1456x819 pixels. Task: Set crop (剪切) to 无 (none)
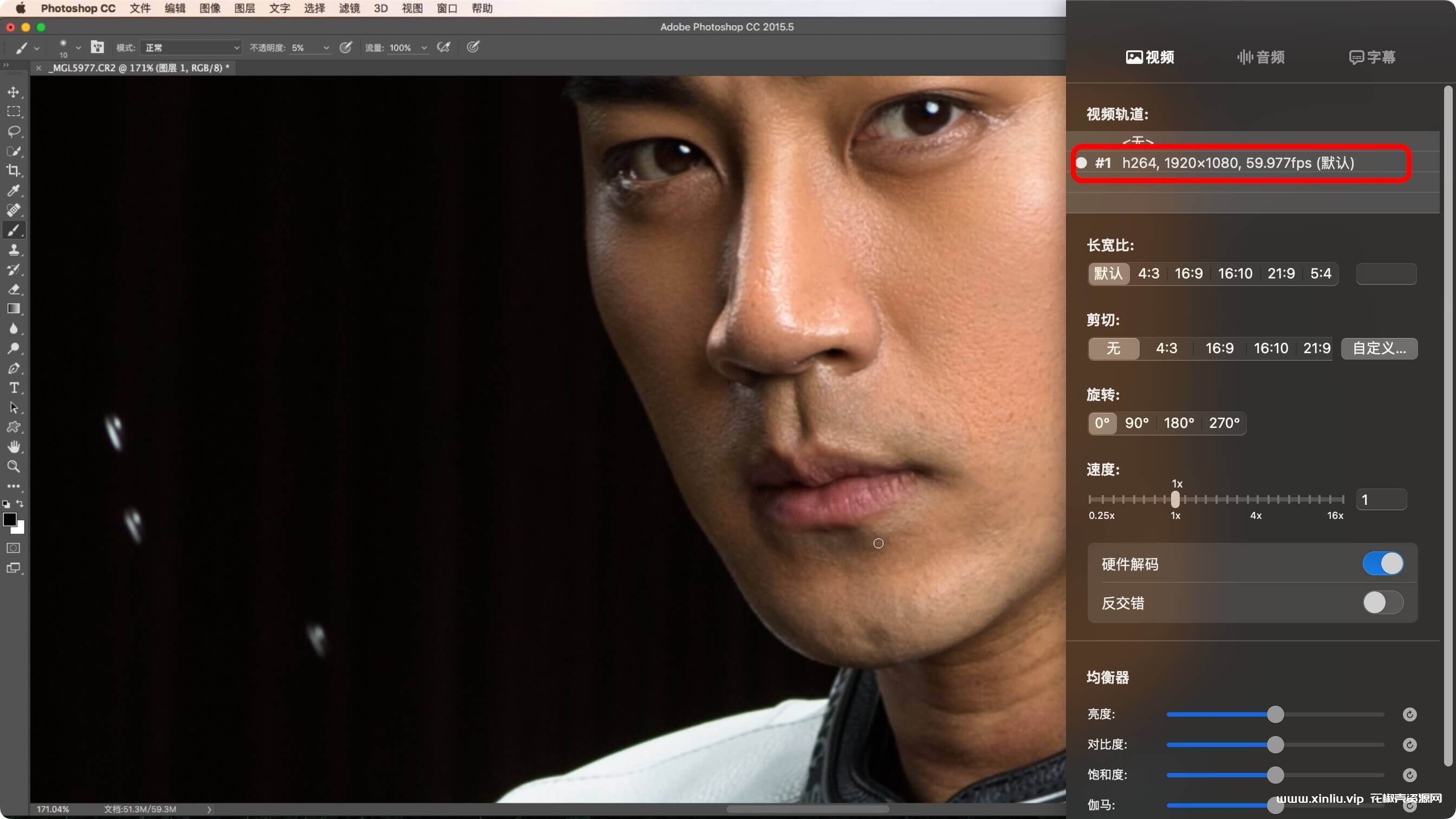tap(1114, 348)
